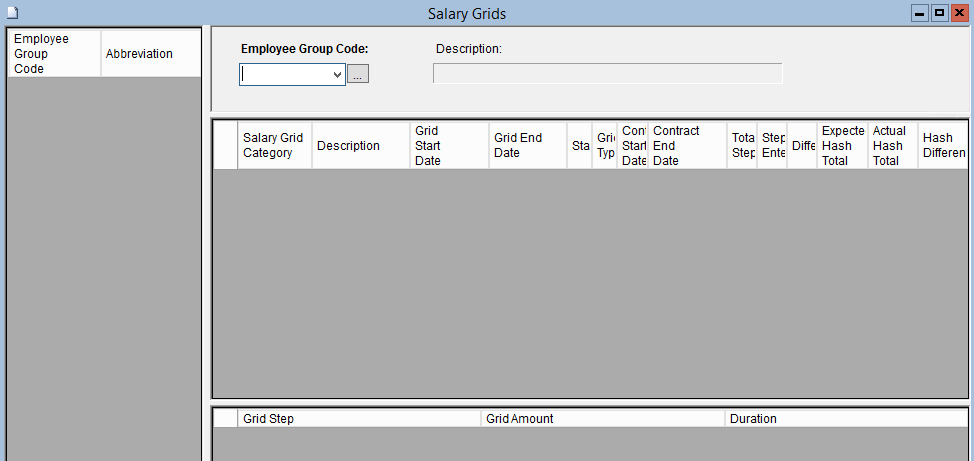Click the Expected Hash Total column header

tap(842, 146)
